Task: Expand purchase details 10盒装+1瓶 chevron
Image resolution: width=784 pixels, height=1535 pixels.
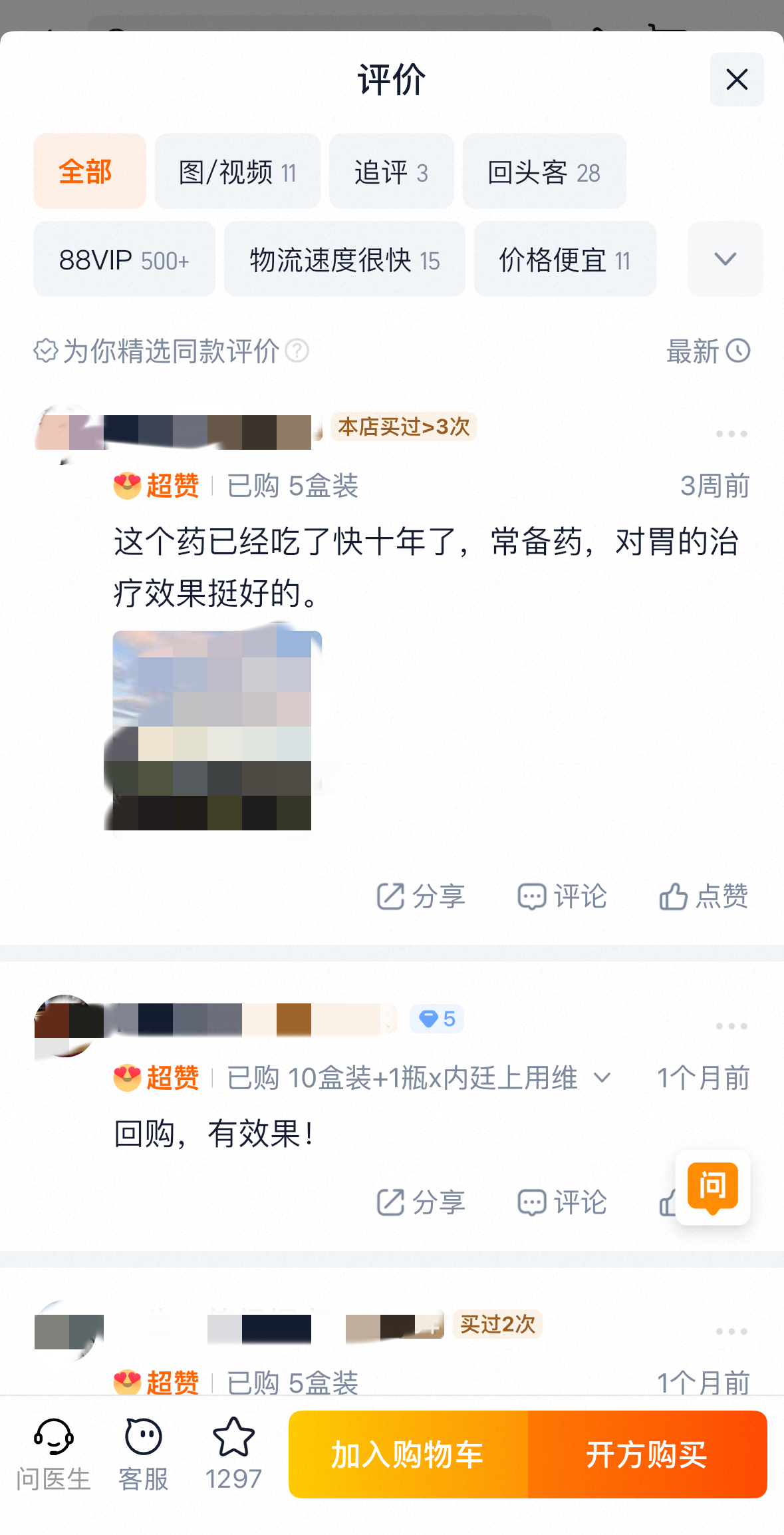Action: 602,1077
